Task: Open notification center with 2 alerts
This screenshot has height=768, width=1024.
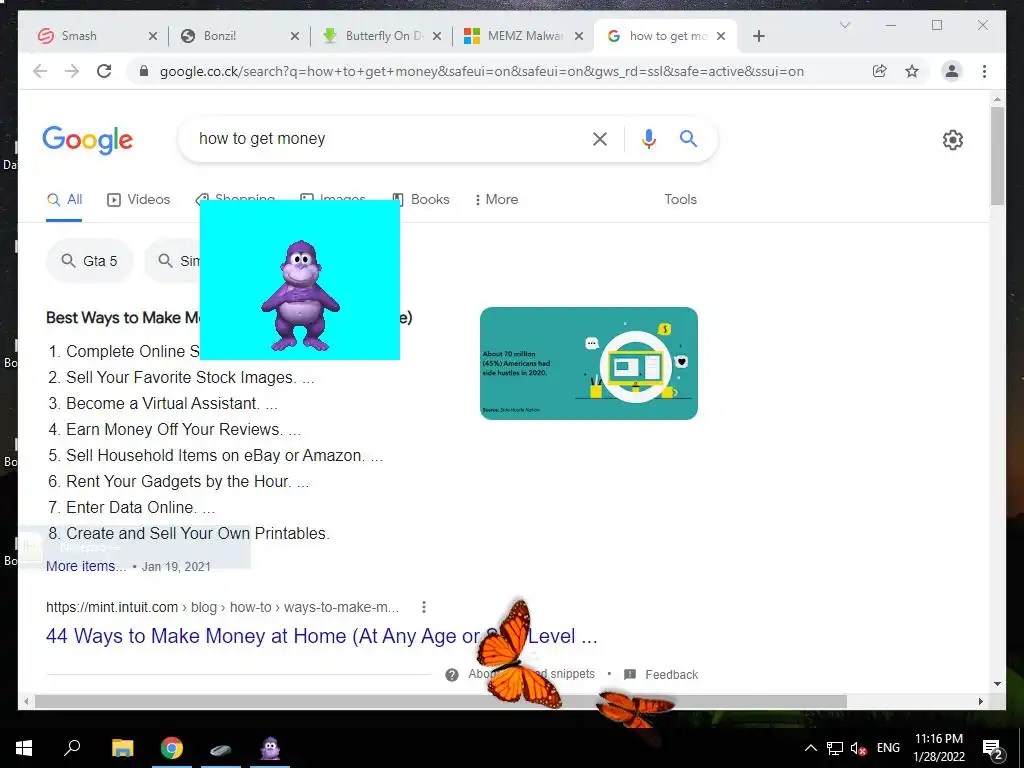Action: click(993, 750)
